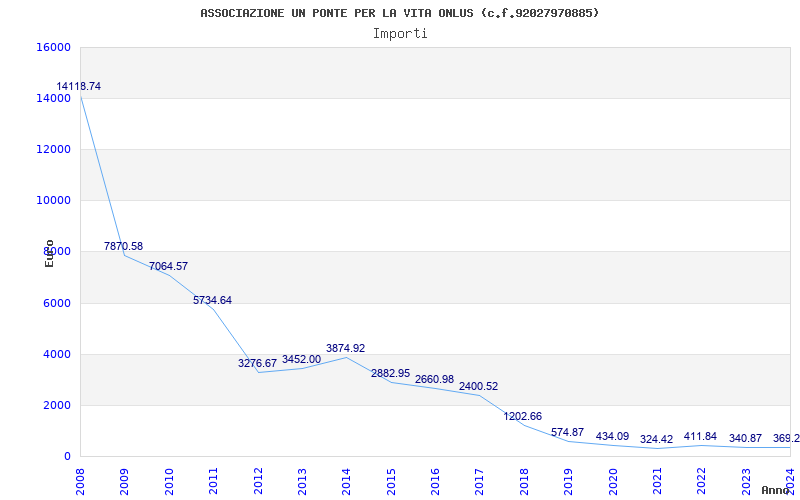Select the data label 14118.74
800x500 pixels.
(x=79, y=86)
